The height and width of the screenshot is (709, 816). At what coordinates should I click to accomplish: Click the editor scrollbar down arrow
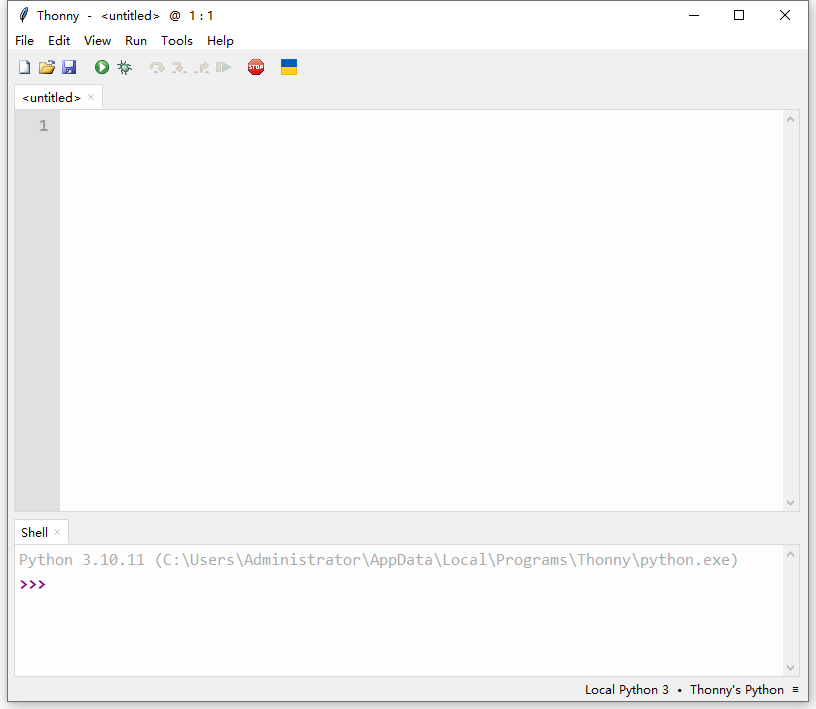point(790,502)
